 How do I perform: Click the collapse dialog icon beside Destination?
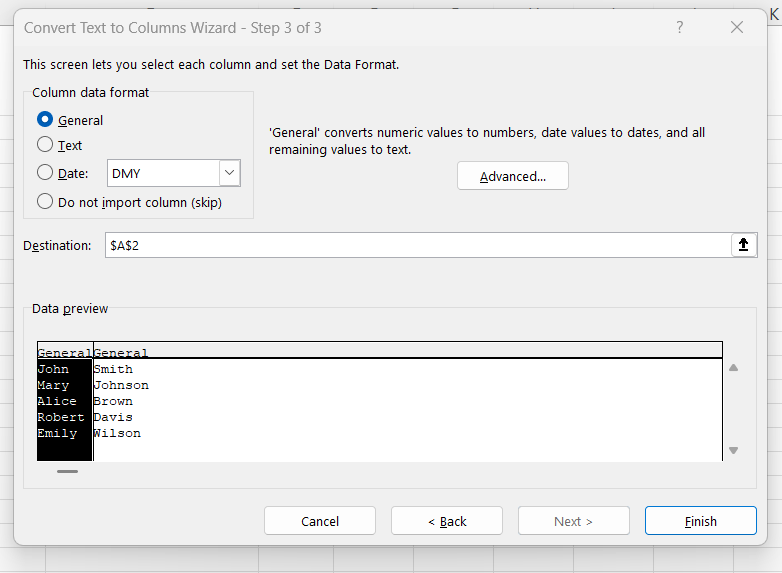click(743, 245)
